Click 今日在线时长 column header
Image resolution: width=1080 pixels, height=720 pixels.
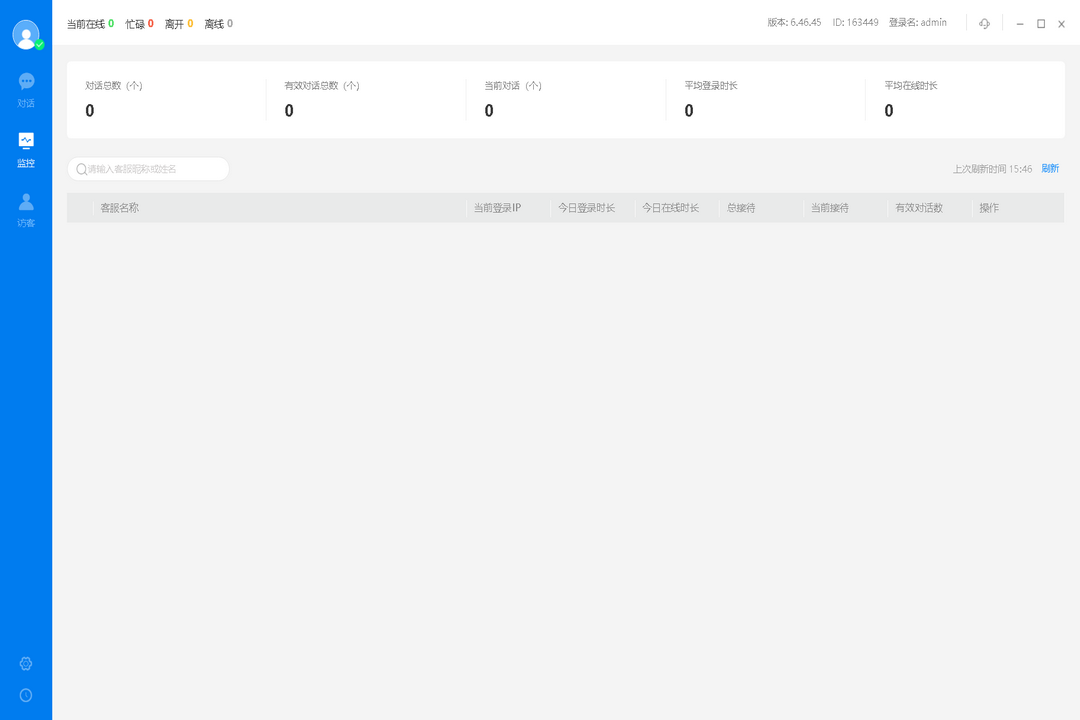[x=670, y=208]
